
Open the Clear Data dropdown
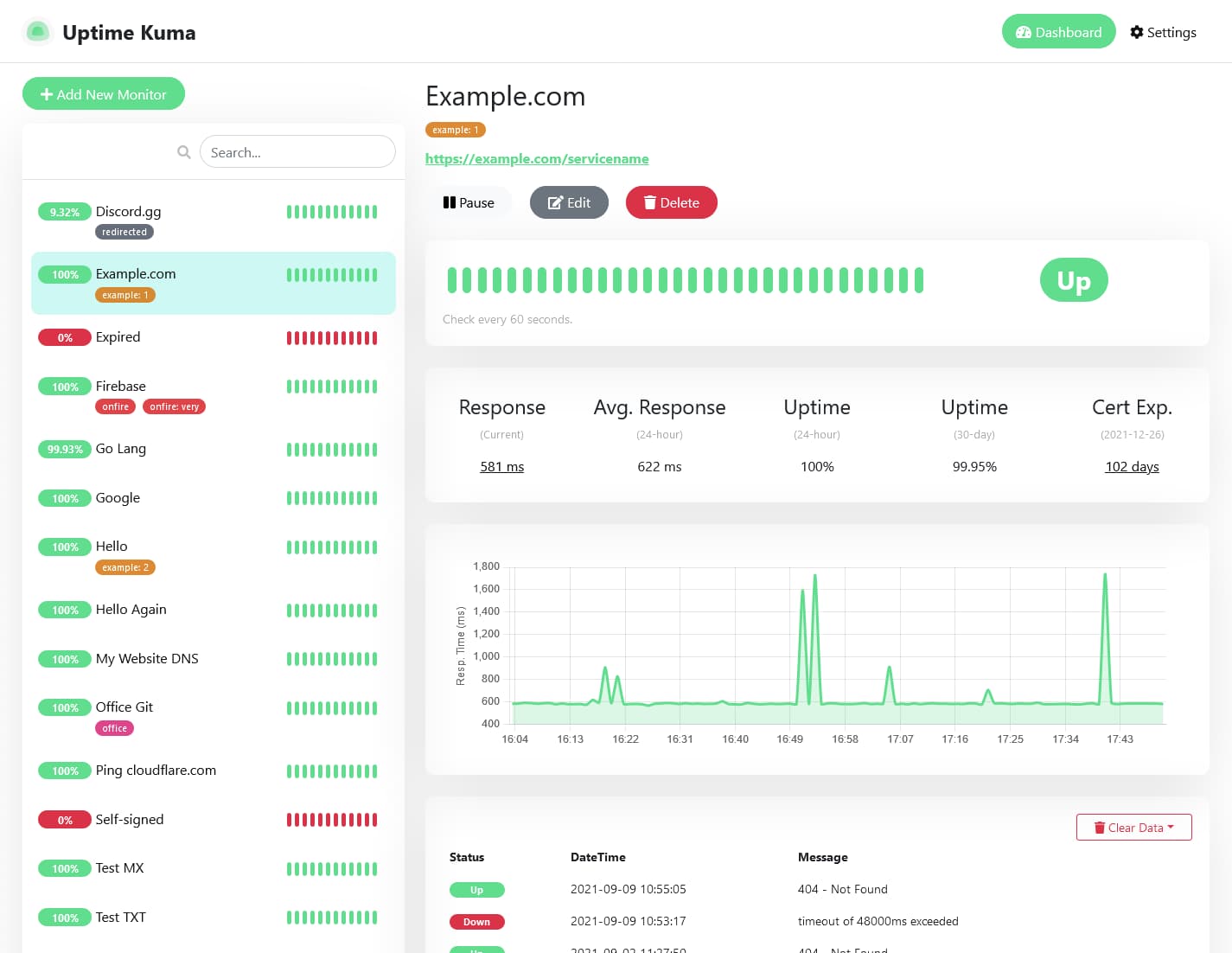click(1133, 827)
